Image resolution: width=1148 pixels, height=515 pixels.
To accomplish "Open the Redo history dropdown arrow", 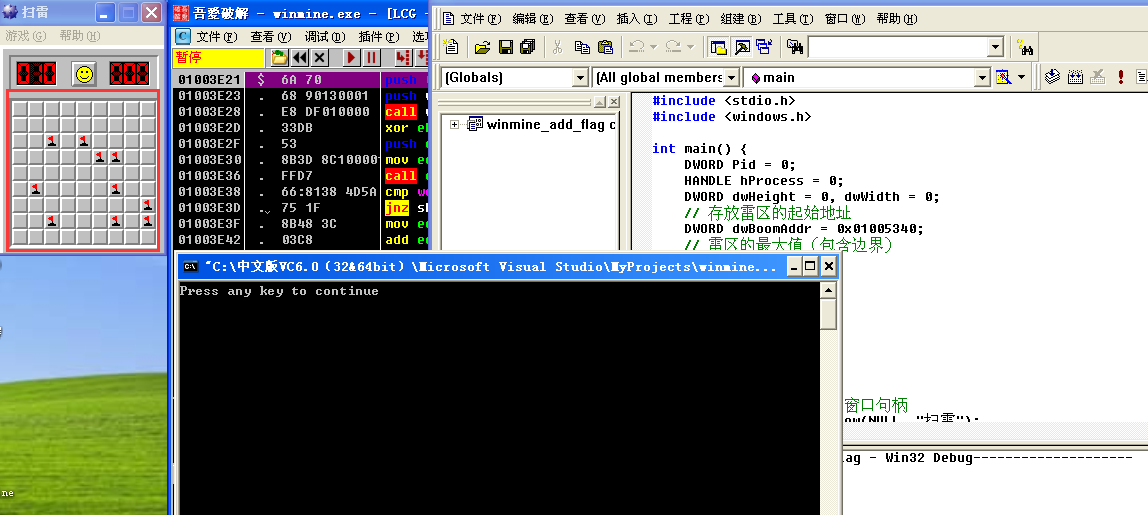I will coord(690,47).
